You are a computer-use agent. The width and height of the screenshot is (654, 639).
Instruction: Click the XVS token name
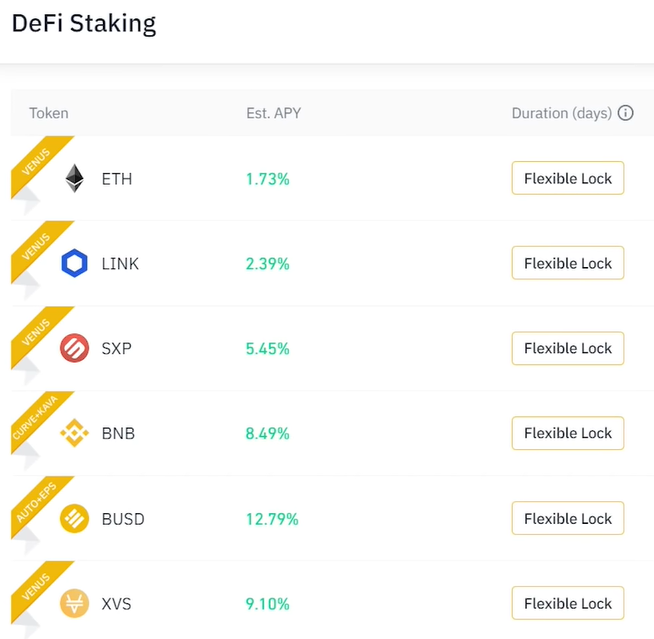(116, 604)
